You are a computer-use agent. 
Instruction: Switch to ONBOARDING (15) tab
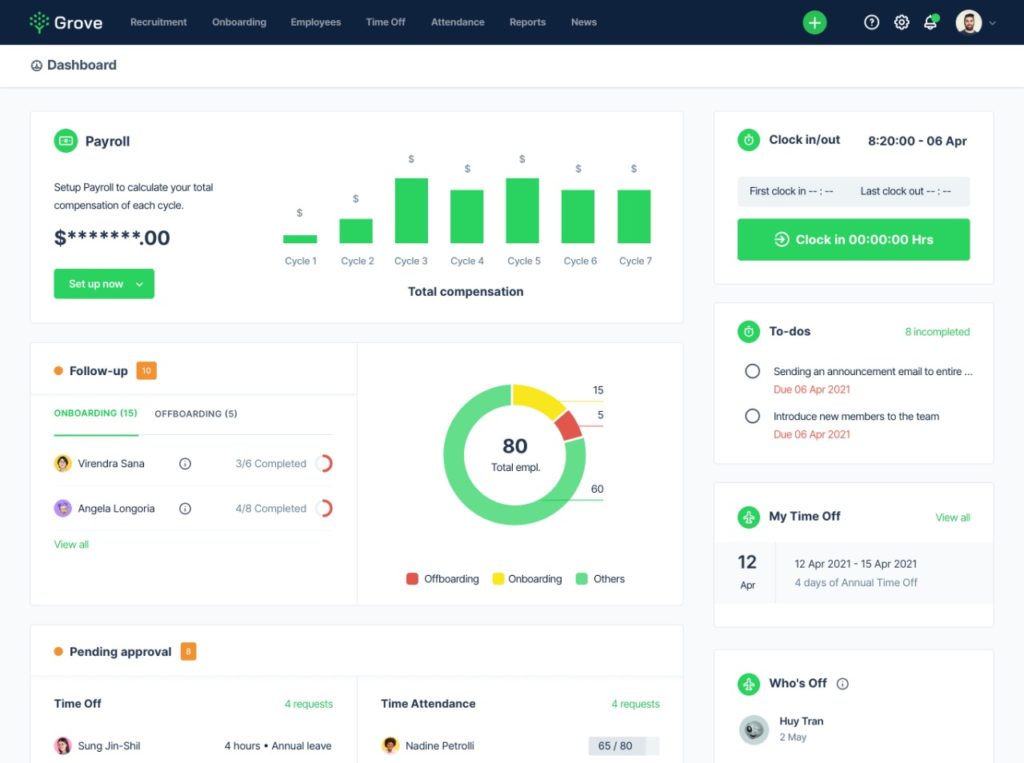[x=95, y=414]
